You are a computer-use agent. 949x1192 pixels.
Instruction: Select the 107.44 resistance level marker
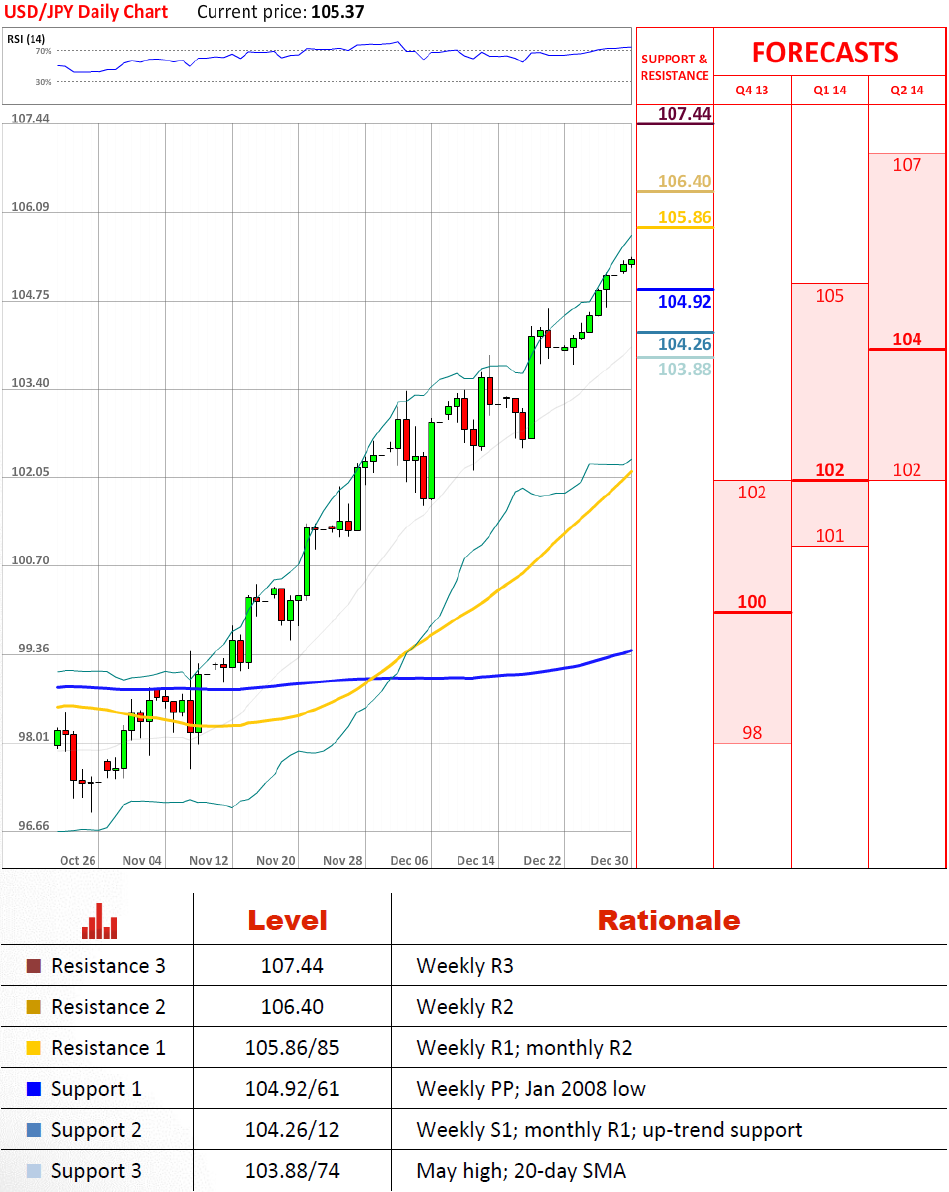pos(684,114)
